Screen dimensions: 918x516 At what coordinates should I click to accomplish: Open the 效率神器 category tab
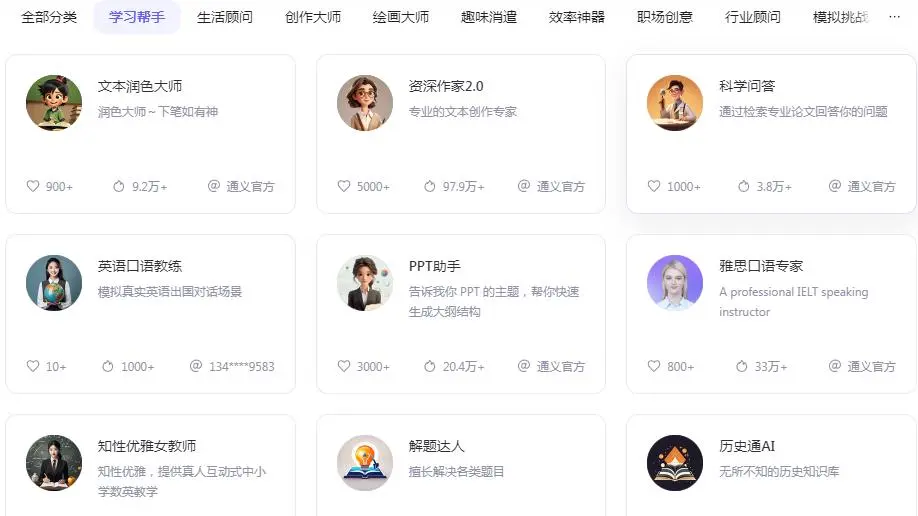pyautogui.click(x=577, y=17)
